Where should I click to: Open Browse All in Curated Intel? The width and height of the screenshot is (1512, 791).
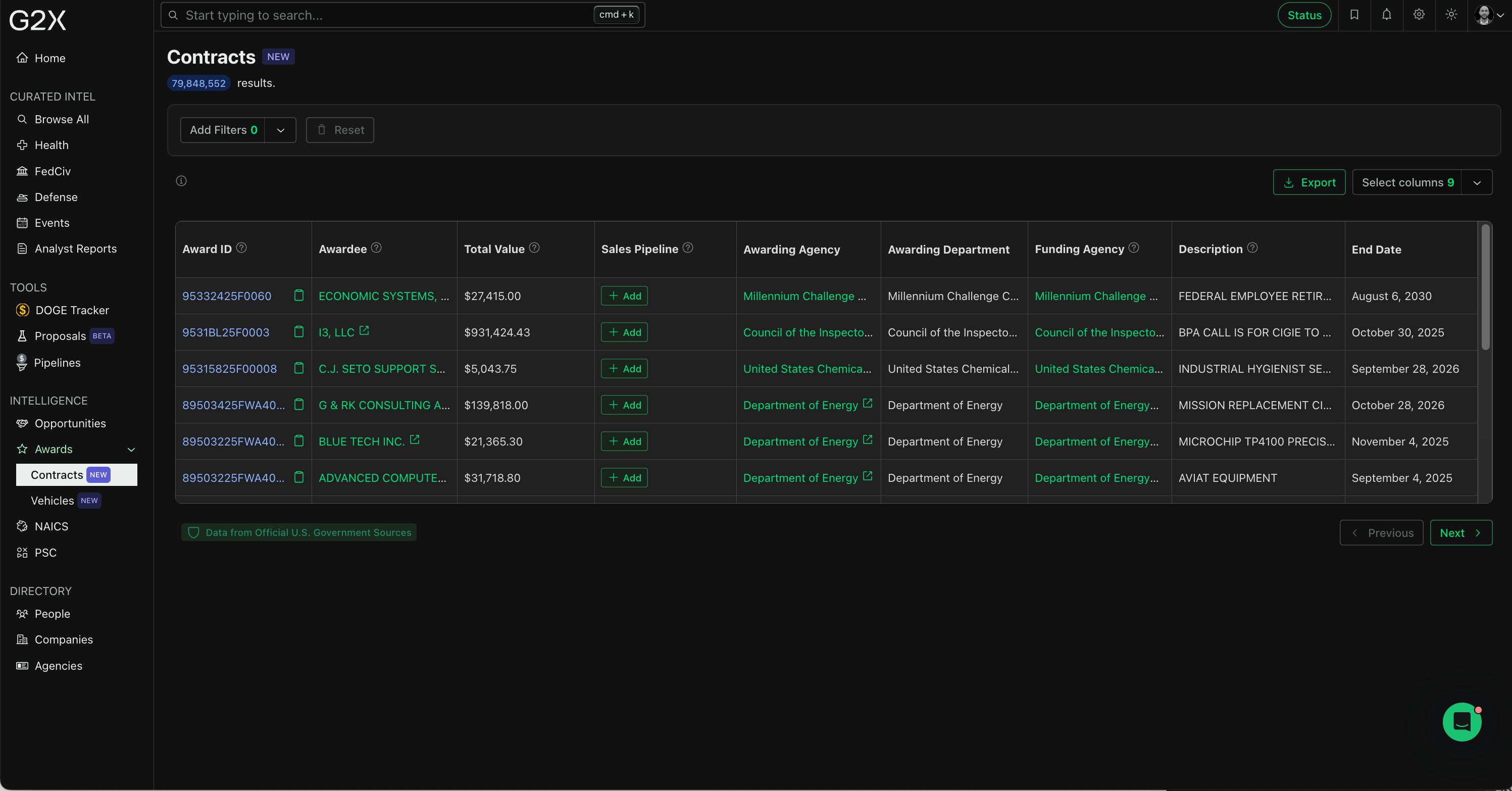(x=53, y=119)
